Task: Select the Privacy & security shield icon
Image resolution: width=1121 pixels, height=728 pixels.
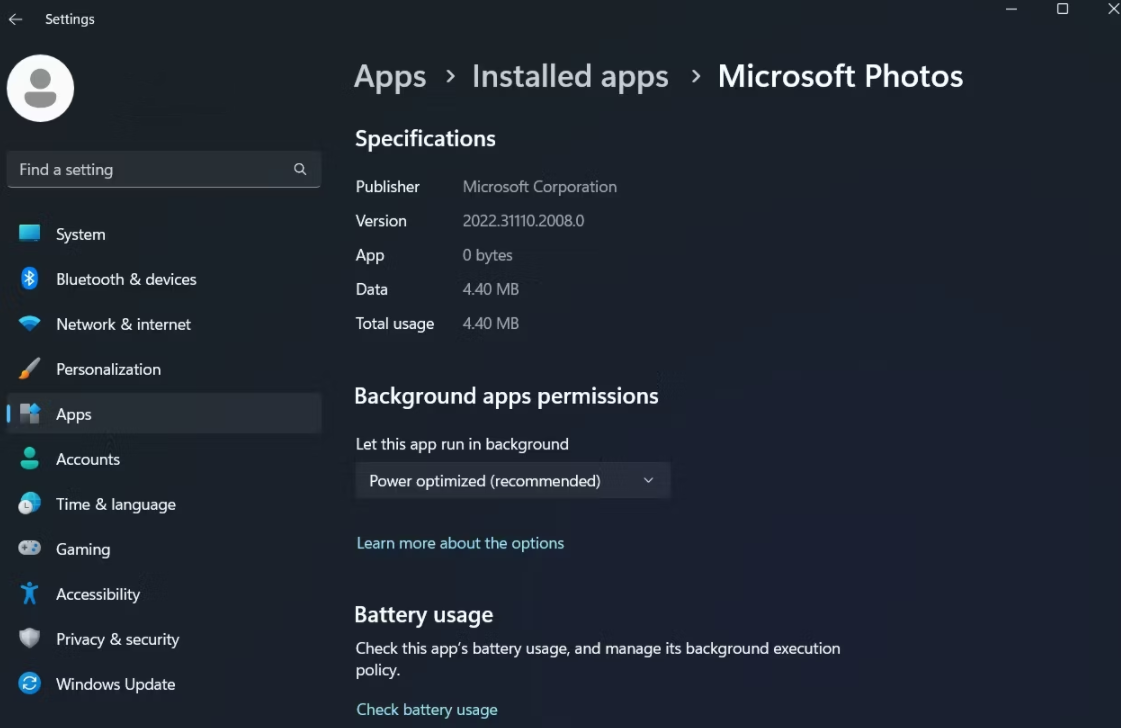Action: [x=28, y=639]
